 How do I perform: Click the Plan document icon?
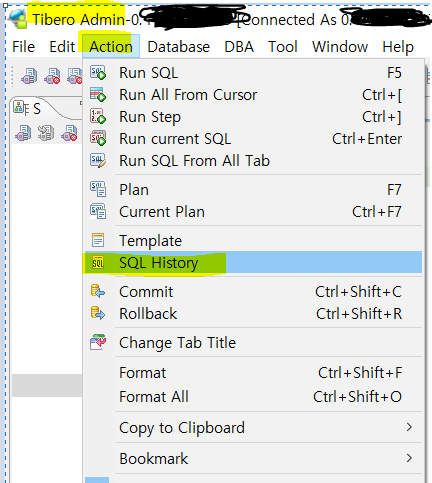[98, 189]
